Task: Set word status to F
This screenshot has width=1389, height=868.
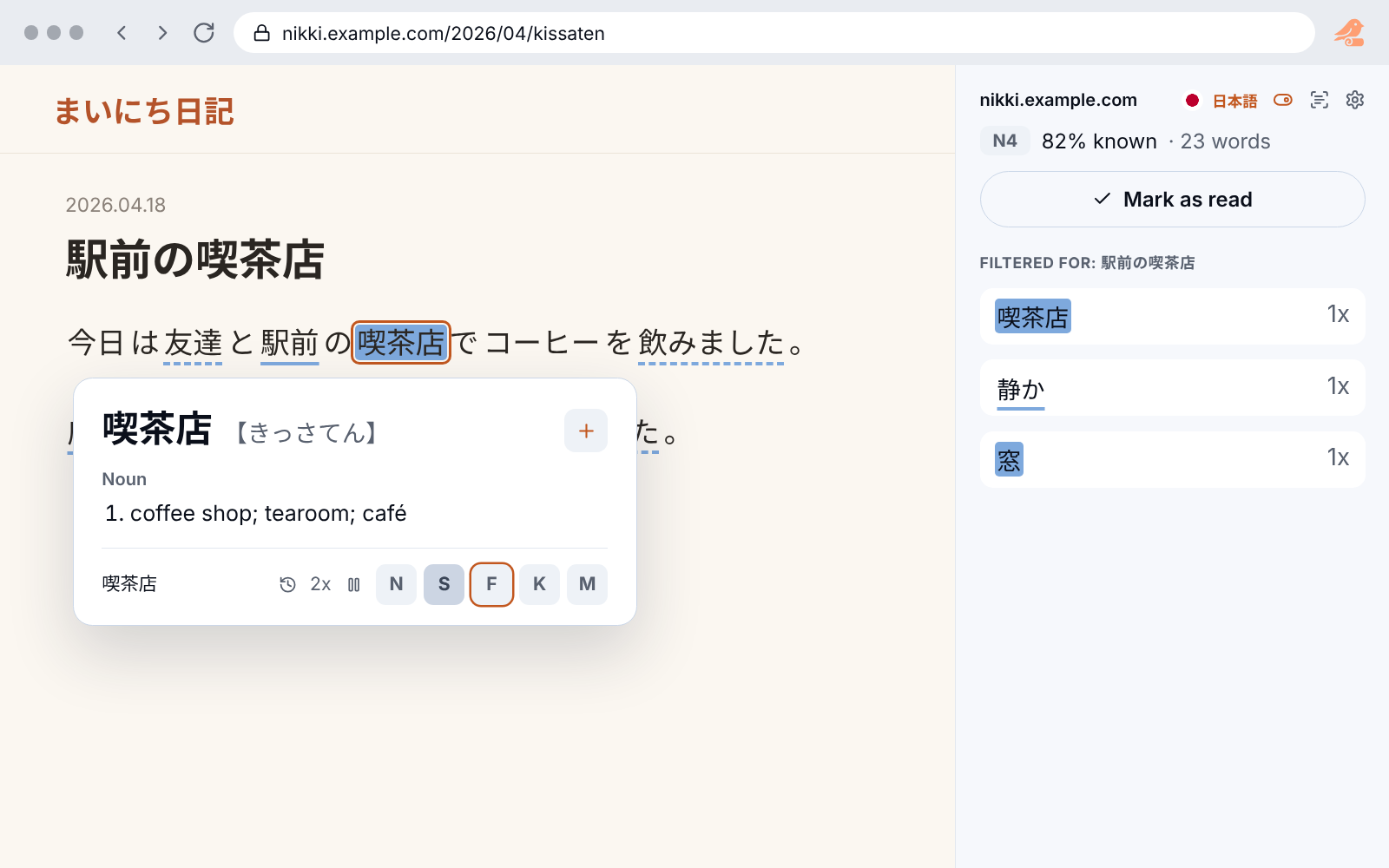Action: (491, 584)
